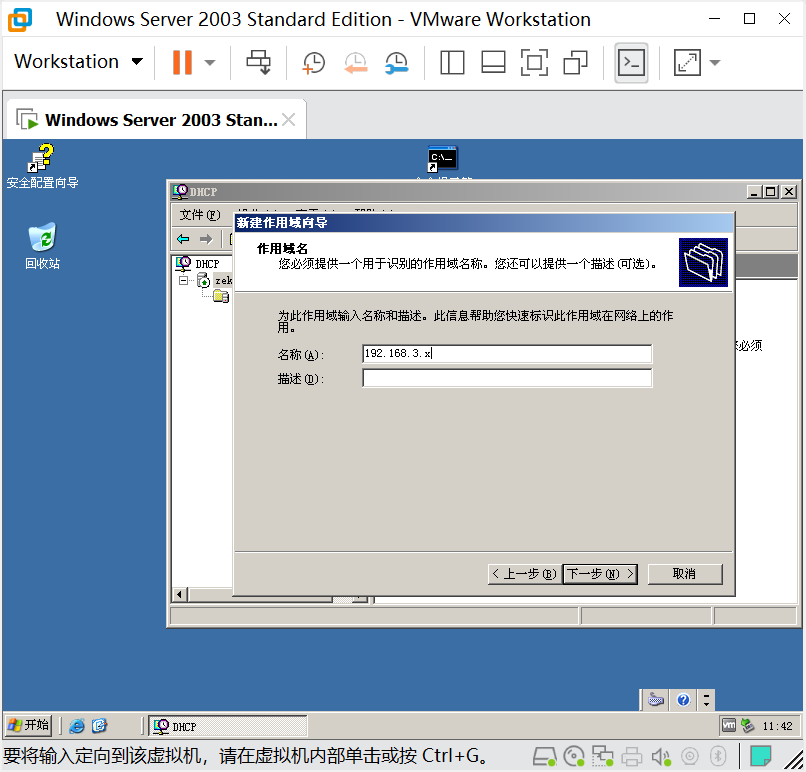Select the folder item under server node
The height and width of the screenshot is (772, 806).
coord(222,297)
